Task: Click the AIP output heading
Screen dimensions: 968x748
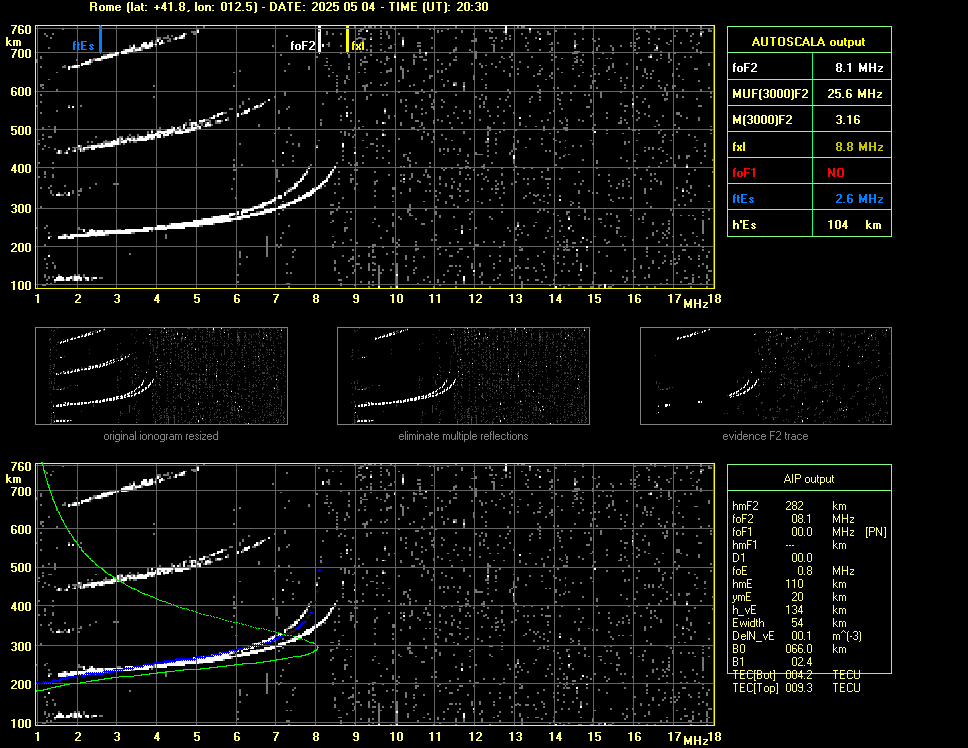Action: click(x=809, y=479)
